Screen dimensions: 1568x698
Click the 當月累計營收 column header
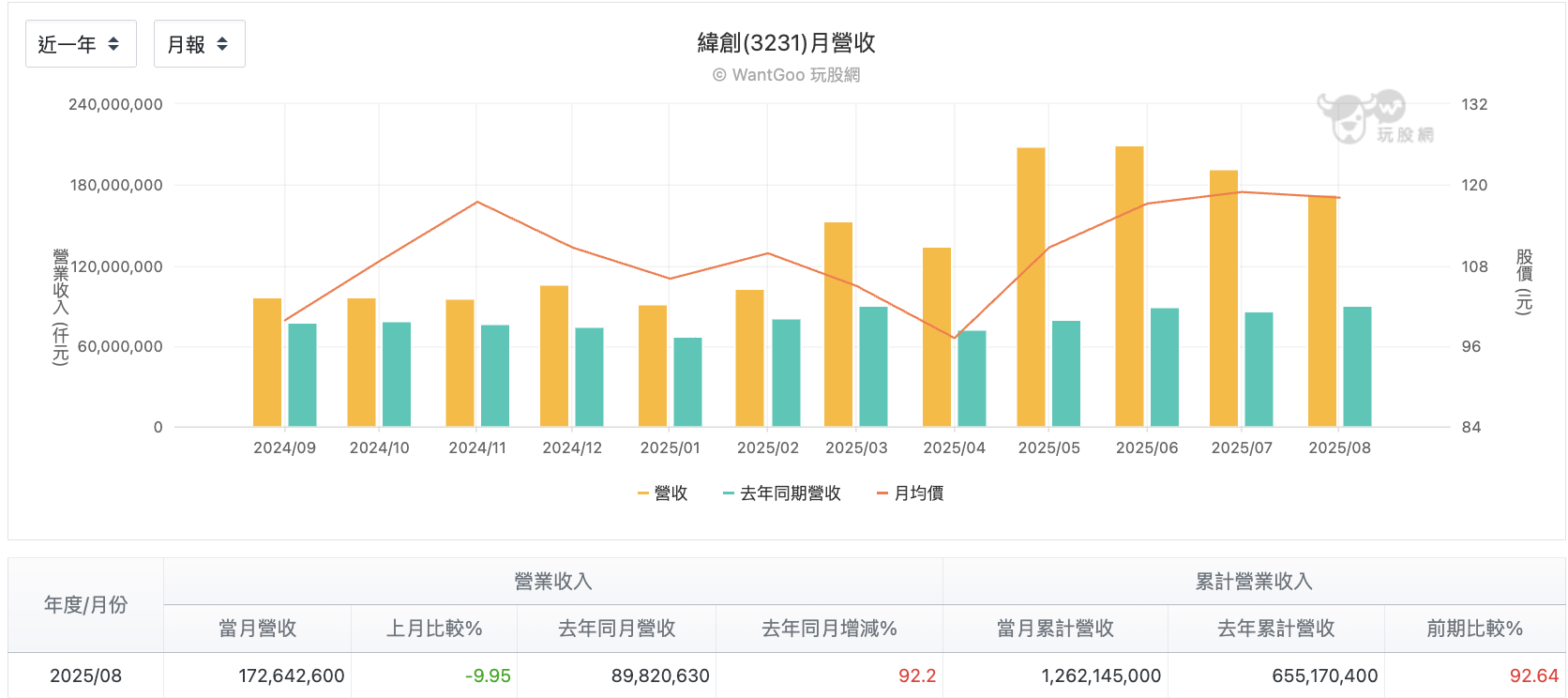1055,629
